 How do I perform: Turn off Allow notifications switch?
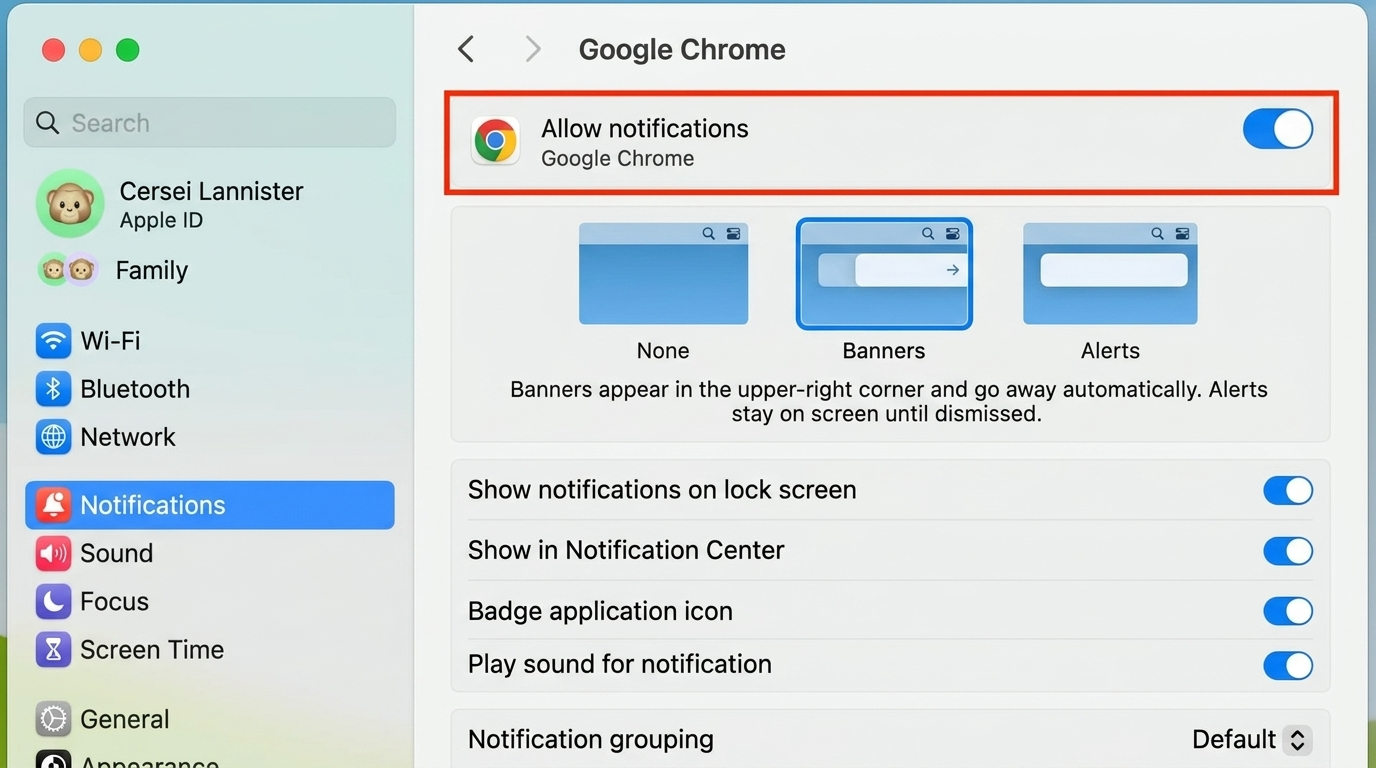[1278, 129]
